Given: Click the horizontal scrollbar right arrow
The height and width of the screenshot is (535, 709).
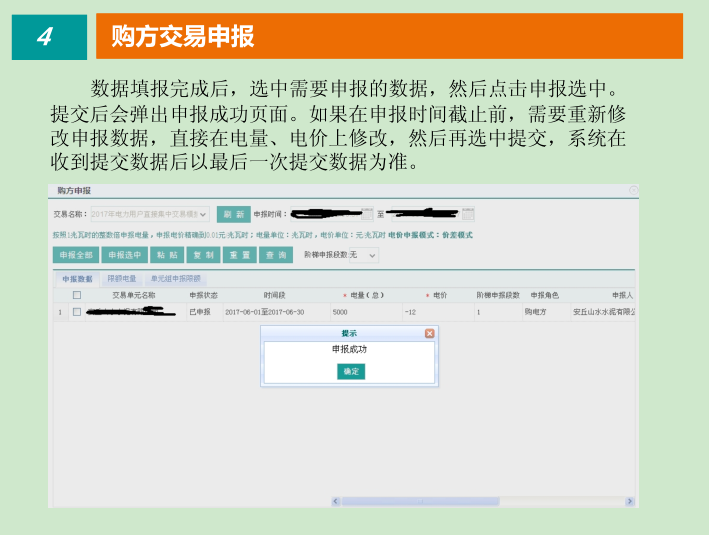Looking at the screenshot, I should (631, 501).
